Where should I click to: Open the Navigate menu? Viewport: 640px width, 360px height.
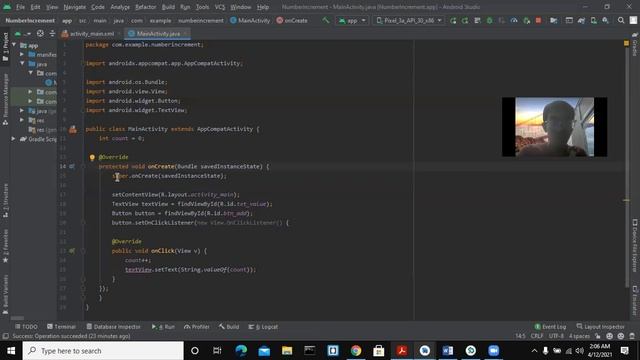(x=75, y=7)
